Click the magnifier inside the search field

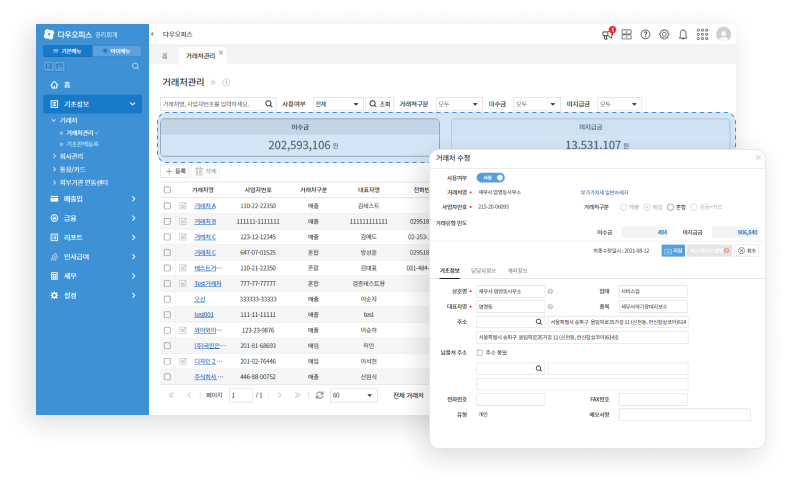coord(269,104)
